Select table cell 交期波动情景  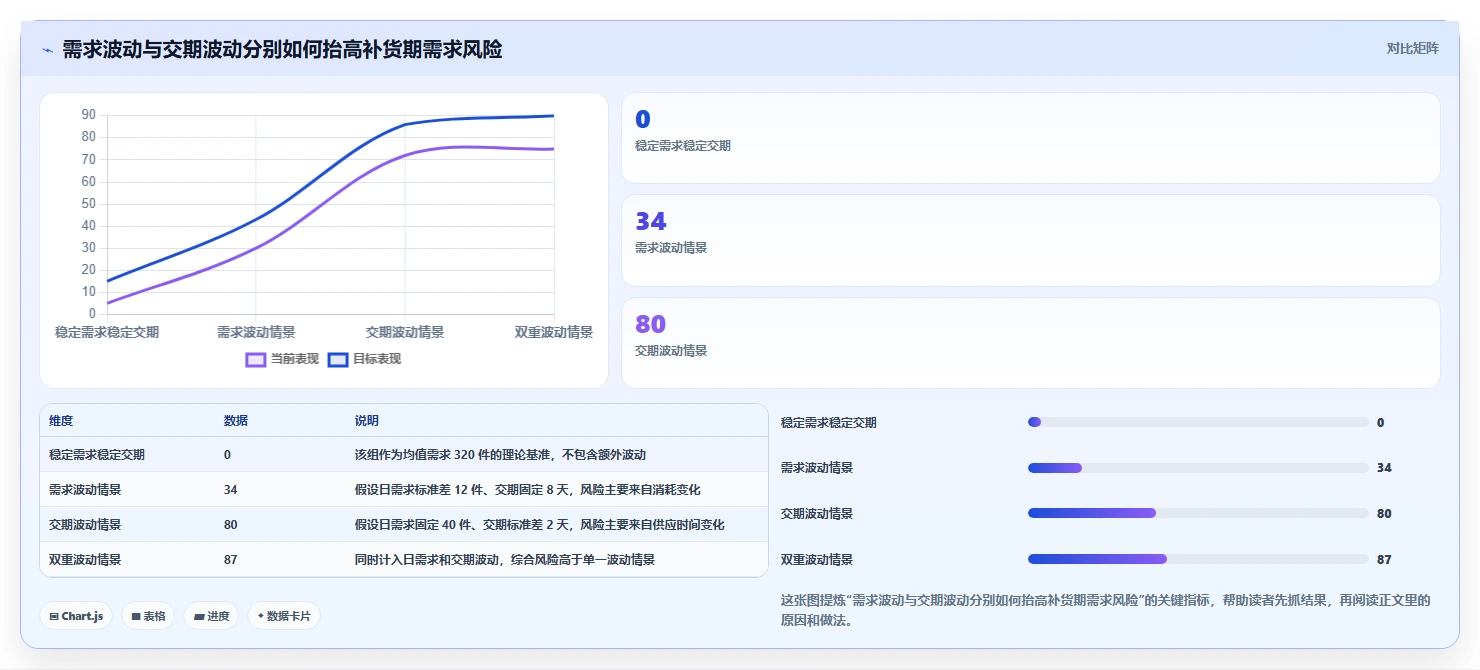pos(85,524)
